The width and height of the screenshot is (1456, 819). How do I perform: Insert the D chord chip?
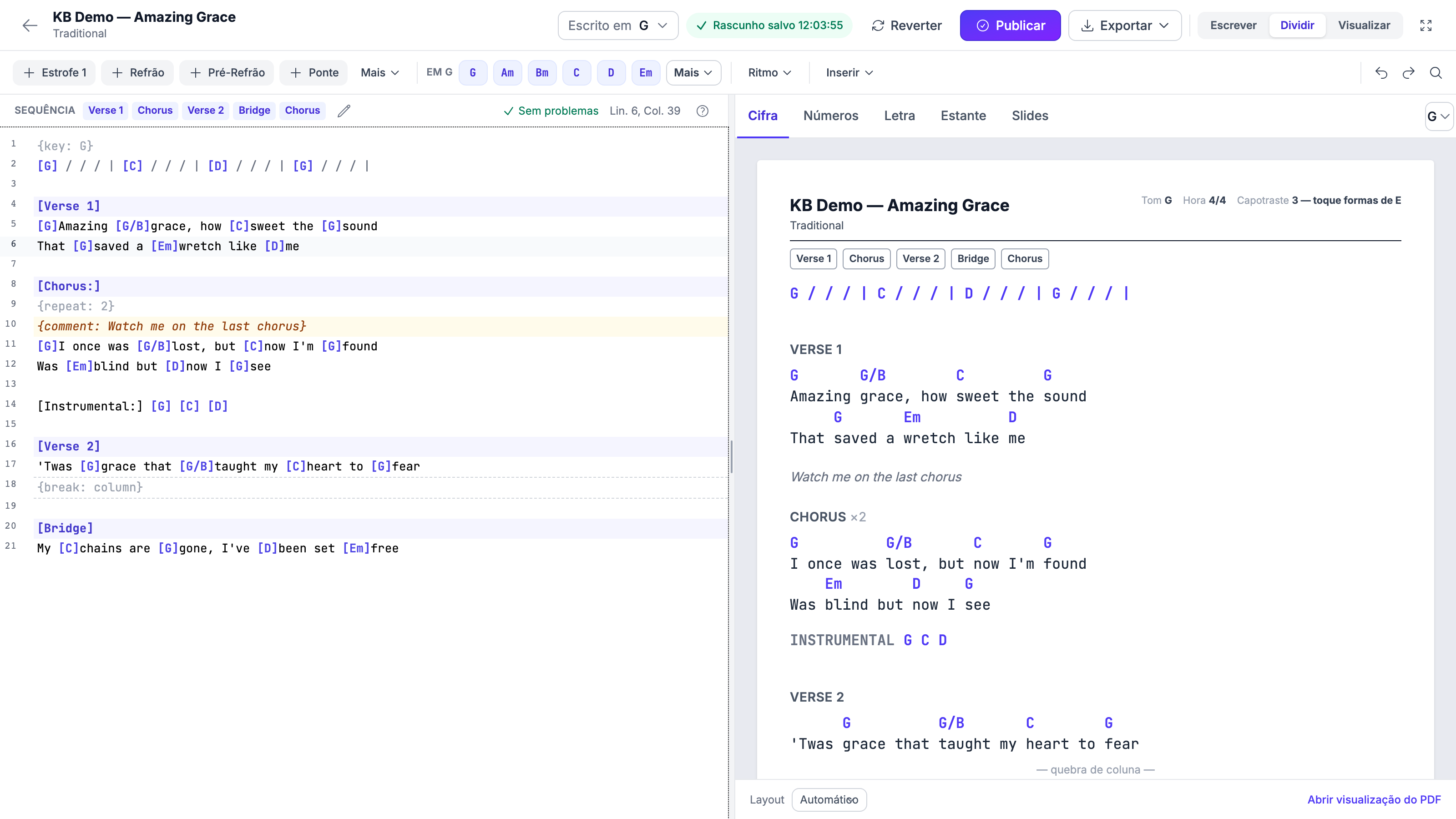coord(611,73)
